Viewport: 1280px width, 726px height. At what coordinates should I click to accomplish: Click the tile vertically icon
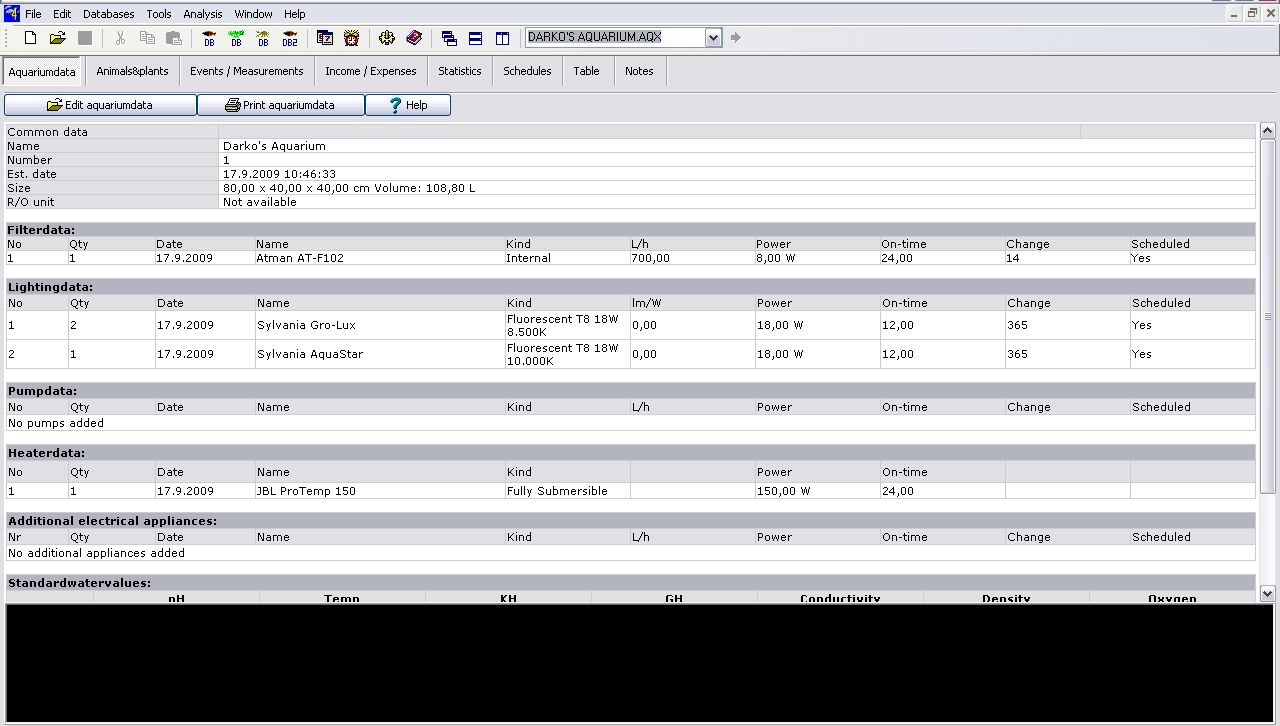[x=503, y=38]
